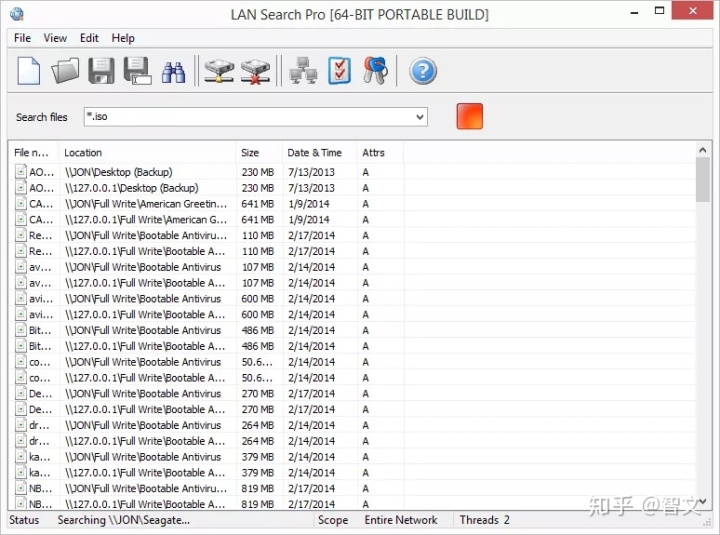Click the scrollbar down arrow
720x535 pixels.
tap(702, 501)
